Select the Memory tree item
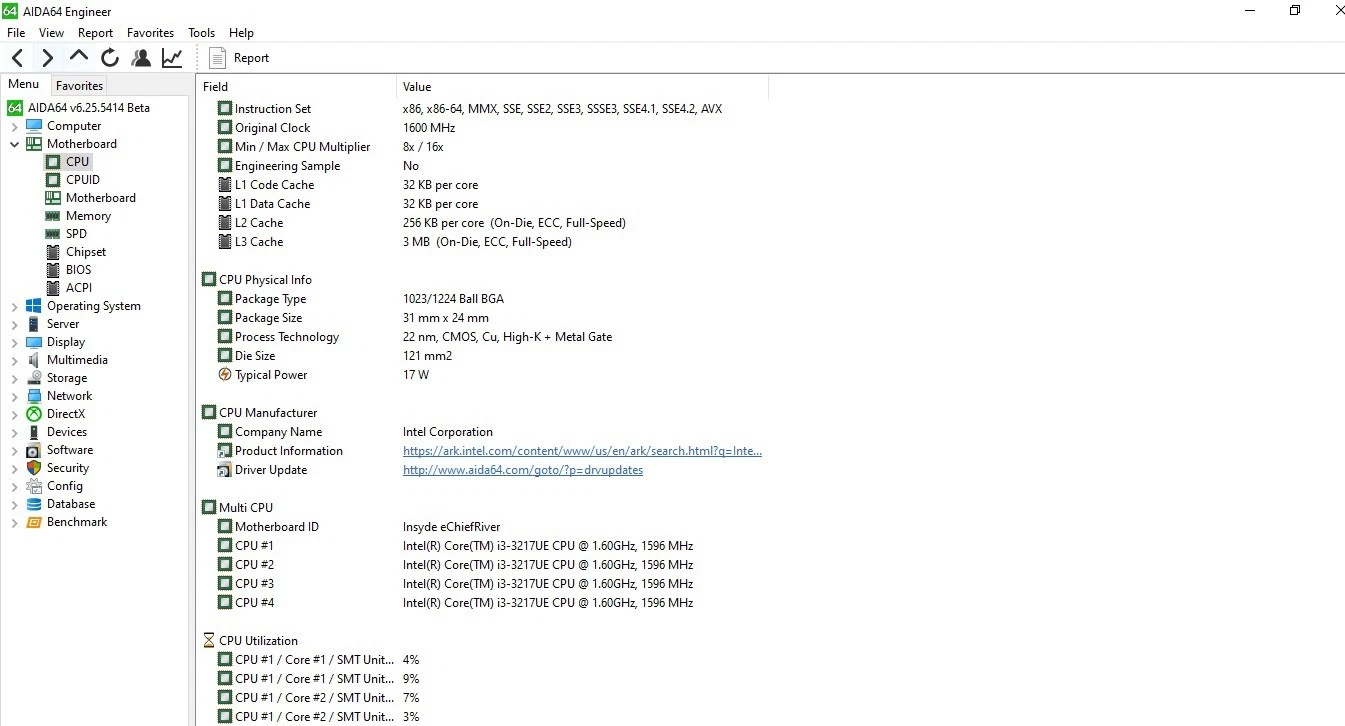Image resolution: width=1345 pixels, height=726 pixels. 88,216
